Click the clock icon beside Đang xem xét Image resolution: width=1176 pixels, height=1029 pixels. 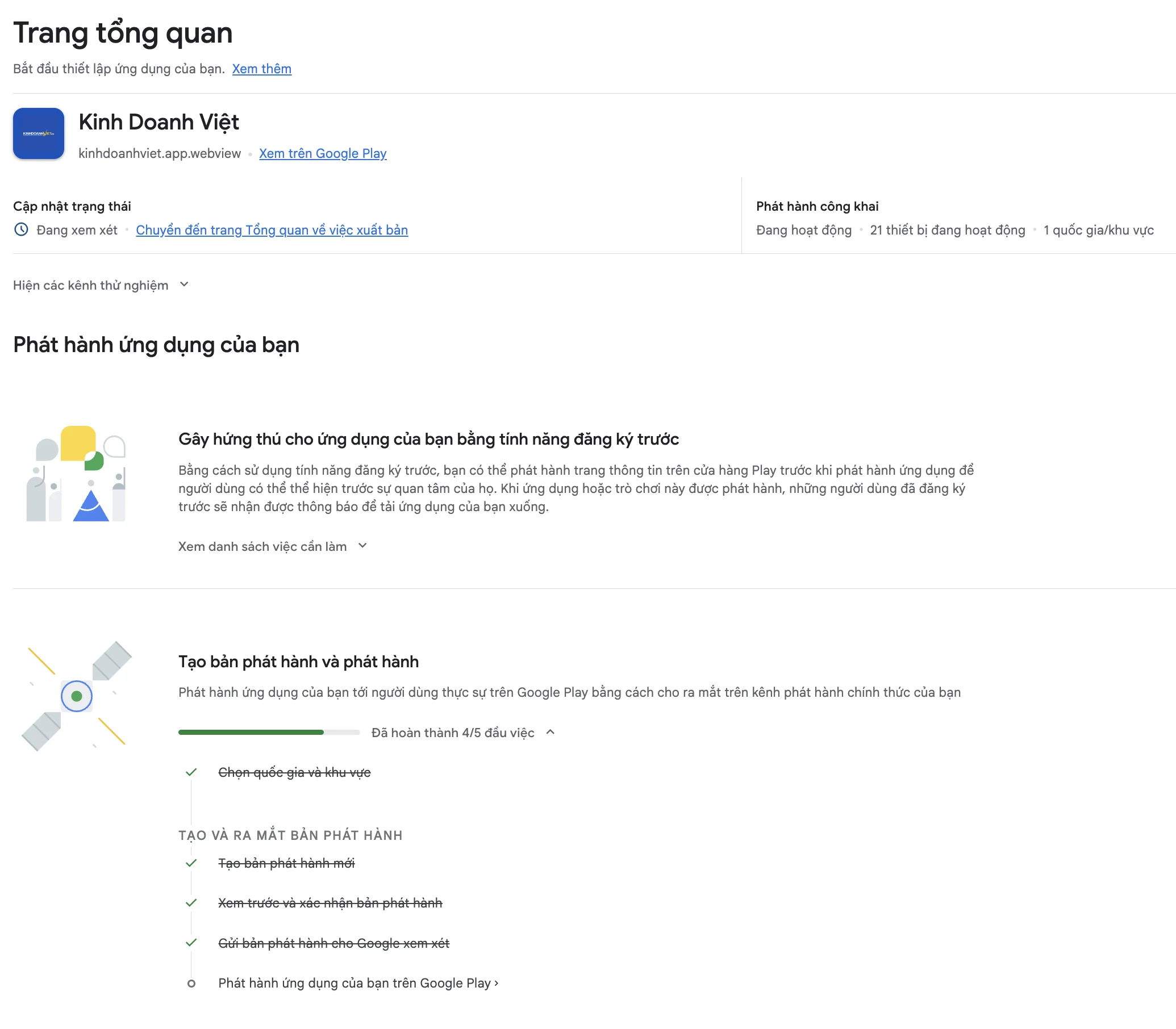[x=21, y=229]
